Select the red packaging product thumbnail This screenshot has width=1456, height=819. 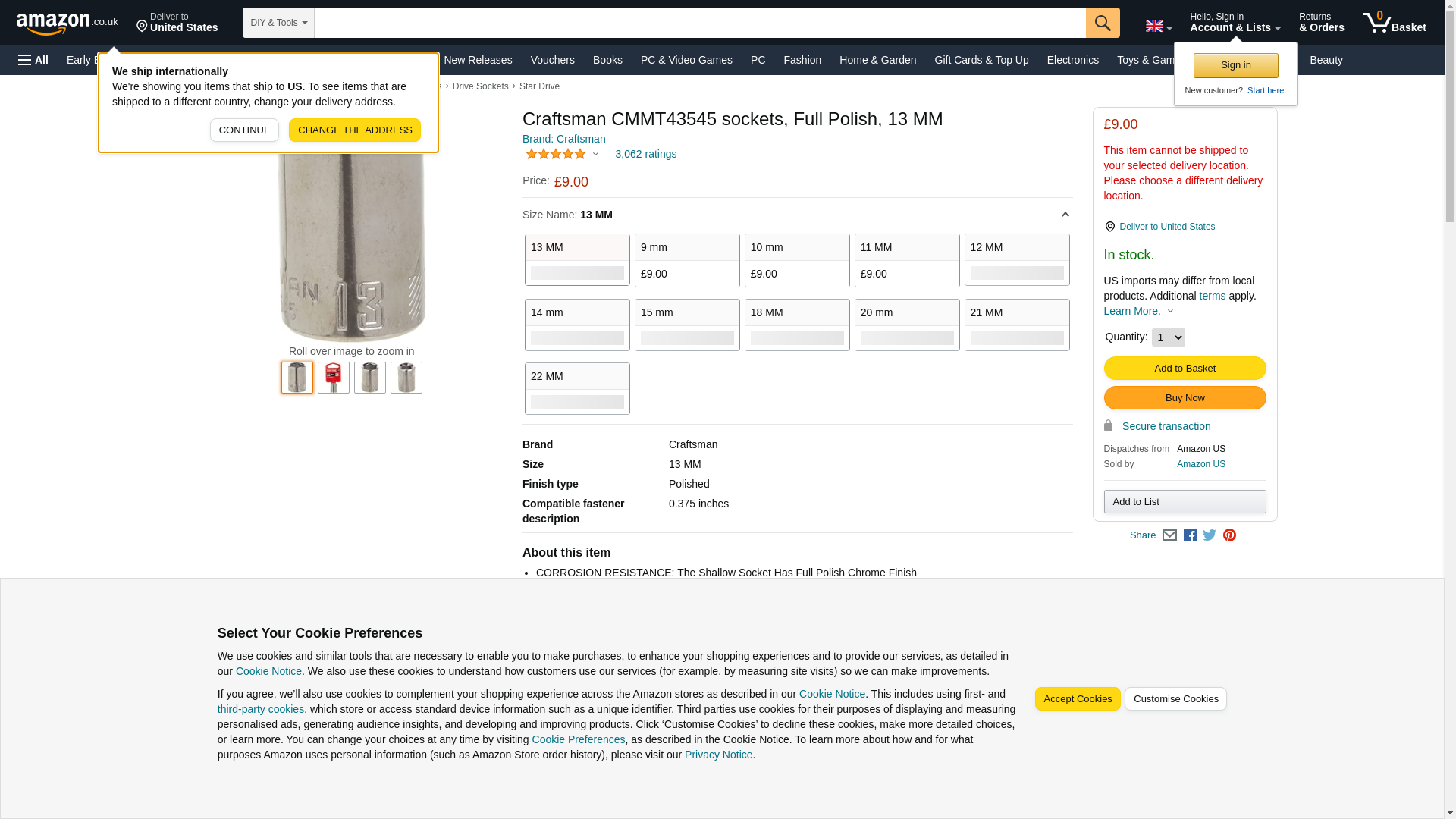point(334,378)
